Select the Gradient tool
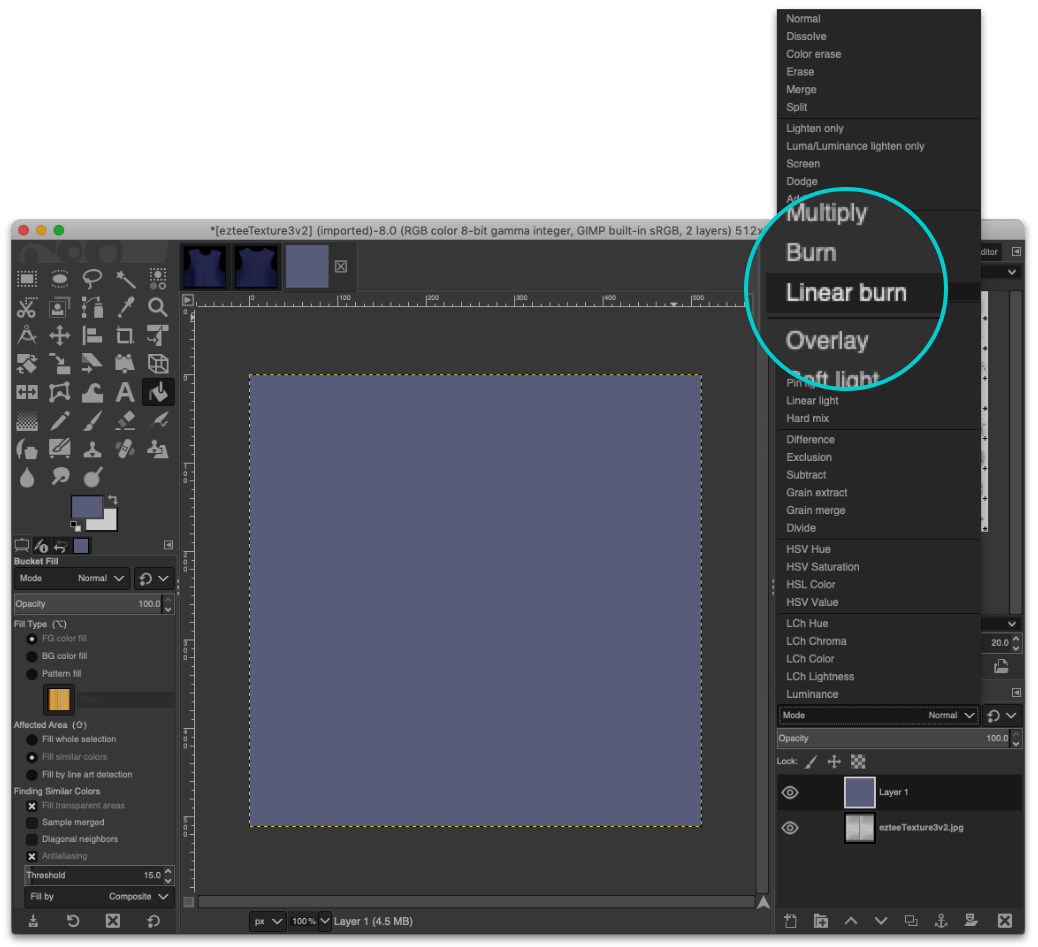 (27, 421)
